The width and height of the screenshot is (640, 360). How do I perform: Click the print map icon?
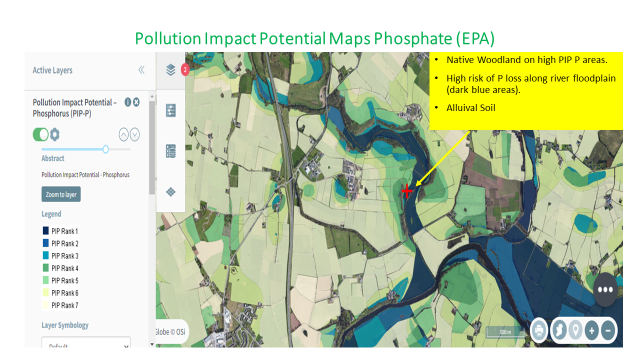pyautogui.click(x=539, y=330)
